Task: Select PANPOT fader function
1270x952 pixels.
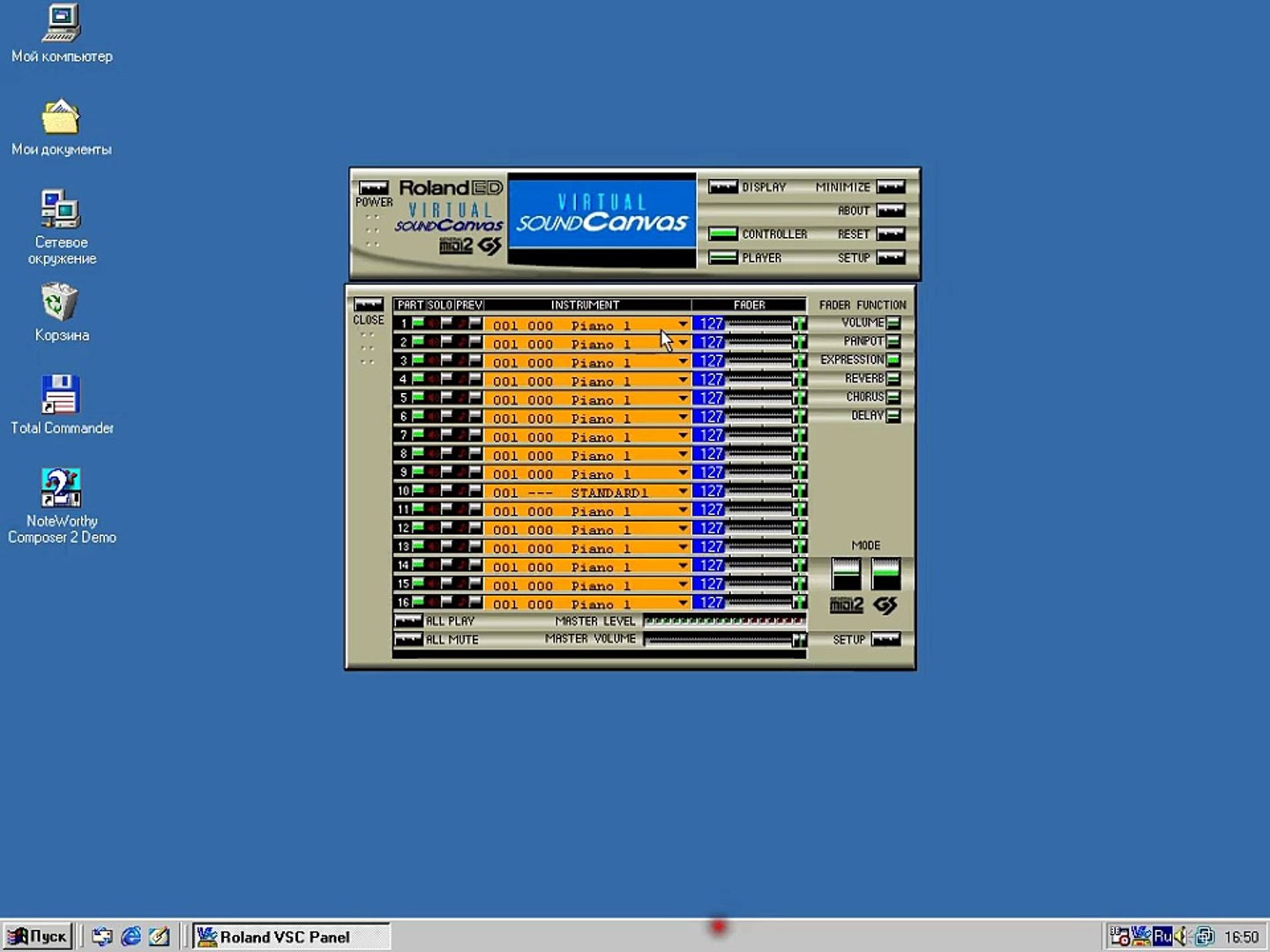Action: pos(893,341)
